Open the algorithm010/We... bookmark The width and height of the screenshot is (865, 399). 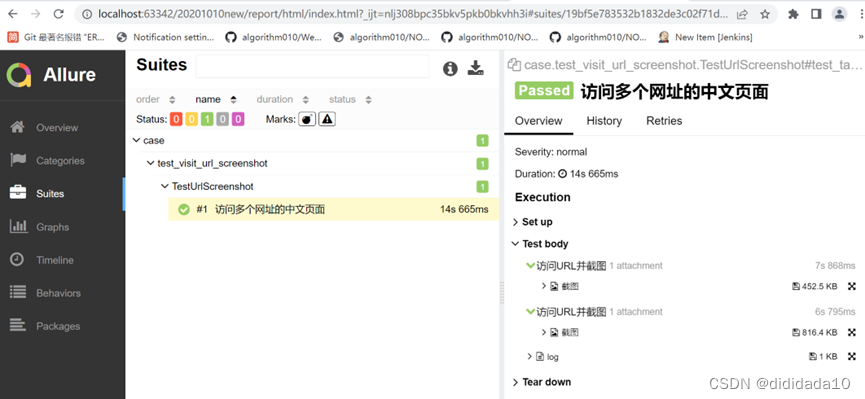(x=274, y=37)
